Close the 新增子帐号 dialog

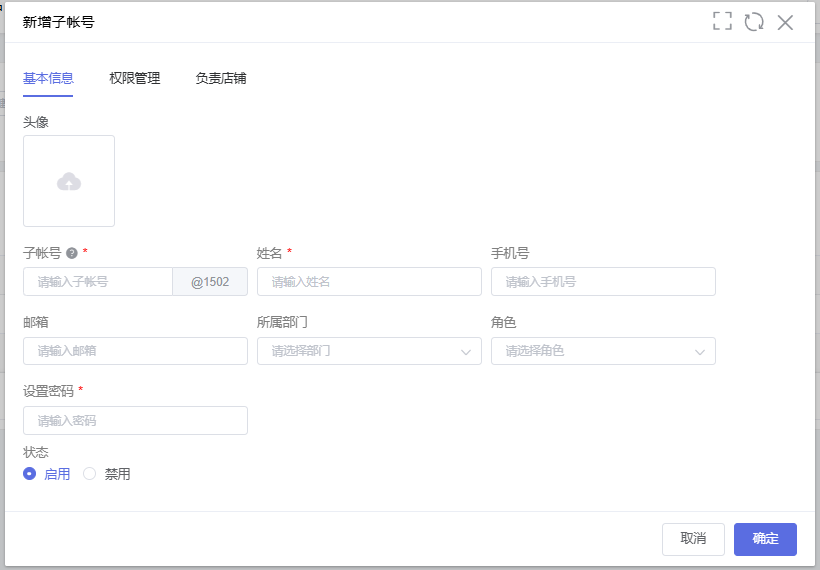[785, 22]
